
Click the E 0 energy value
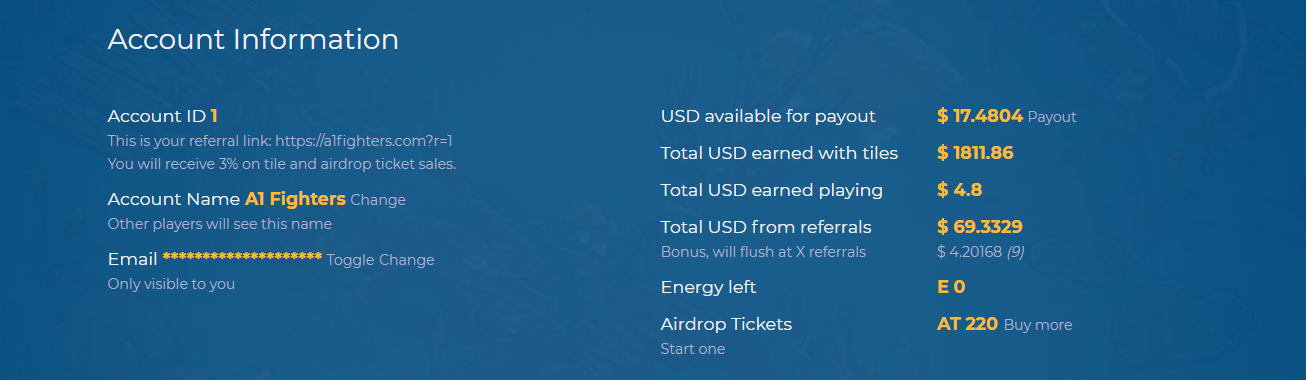(951, 288)
